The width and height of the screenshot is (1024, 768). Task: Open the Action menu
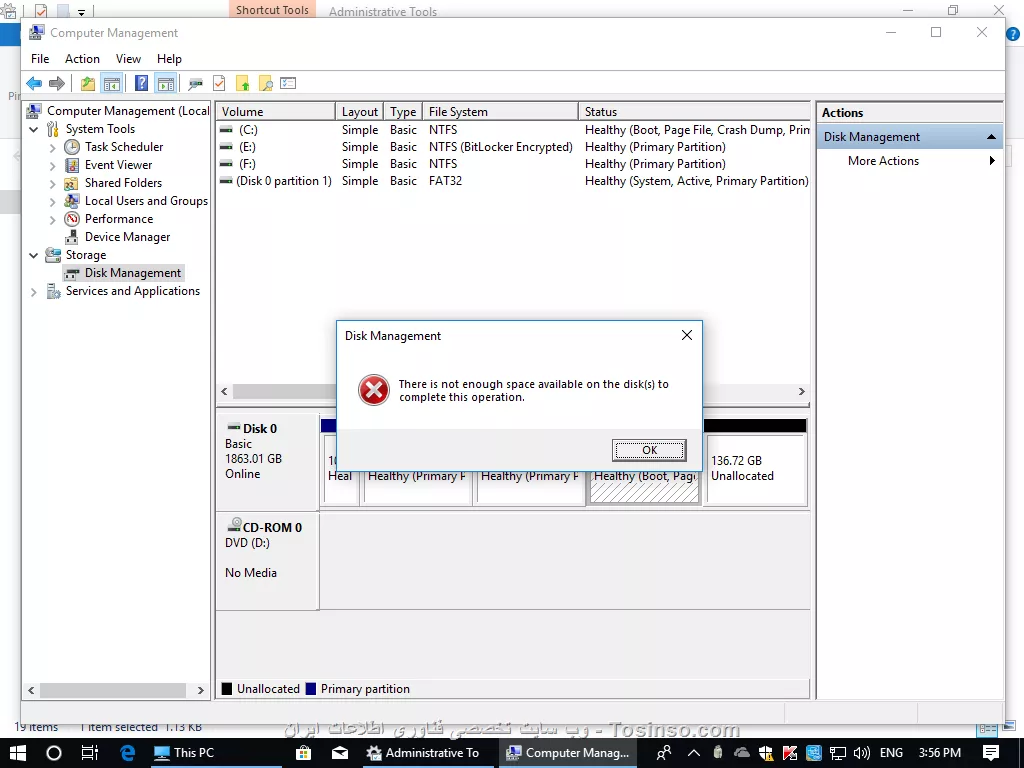(82, 59)
